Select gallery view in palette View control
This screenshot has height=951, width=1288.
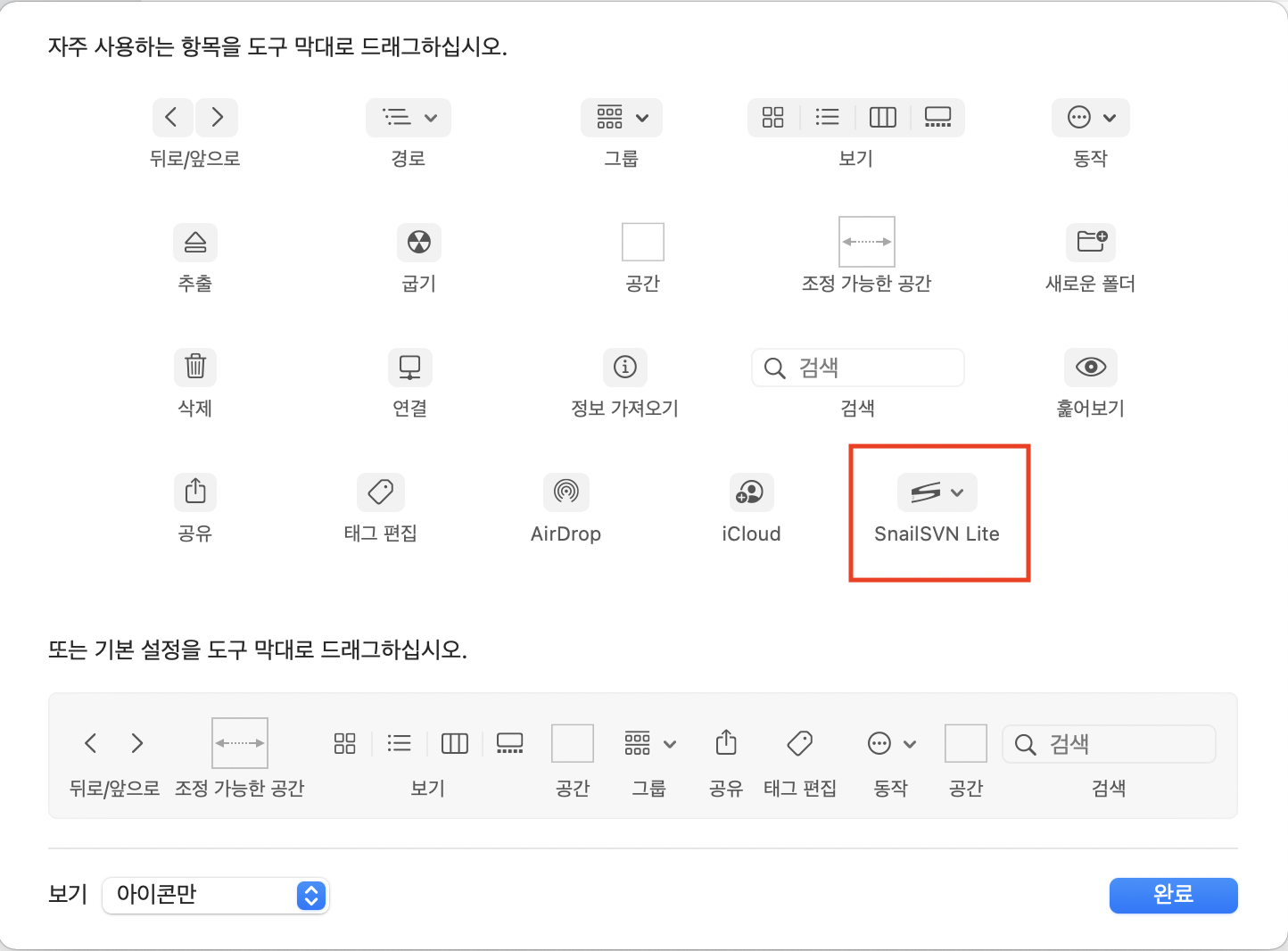(x=938, y=117)
